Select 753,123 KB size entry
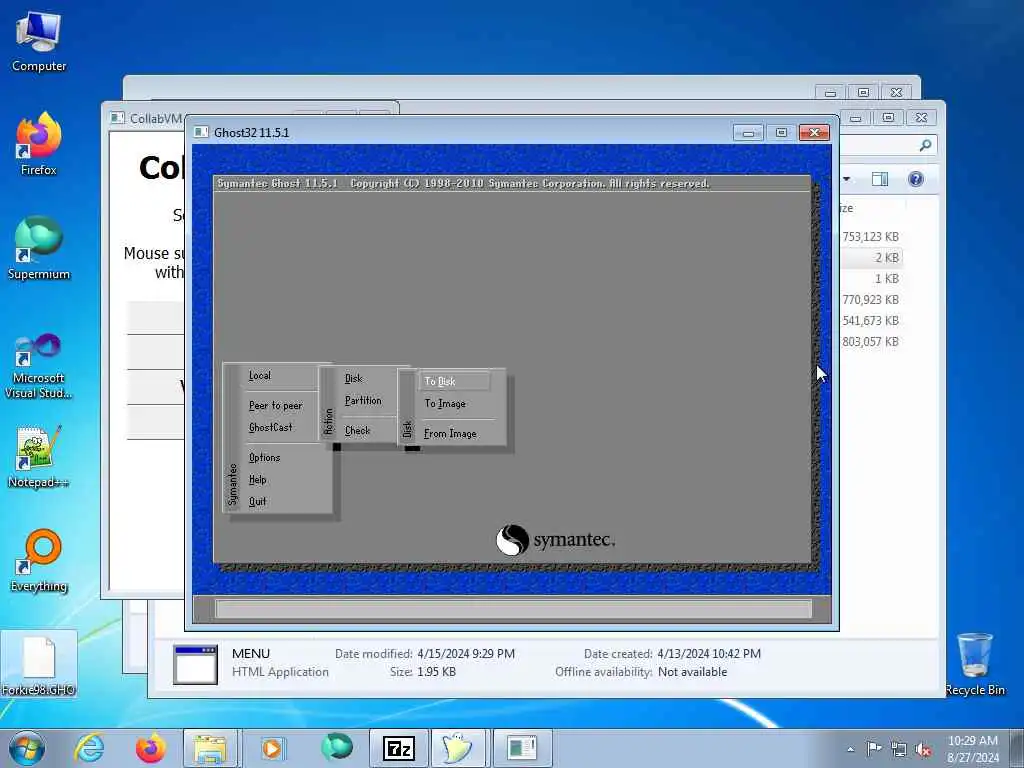The height and width of the screenshot is (768, 1024). [871, 236]
